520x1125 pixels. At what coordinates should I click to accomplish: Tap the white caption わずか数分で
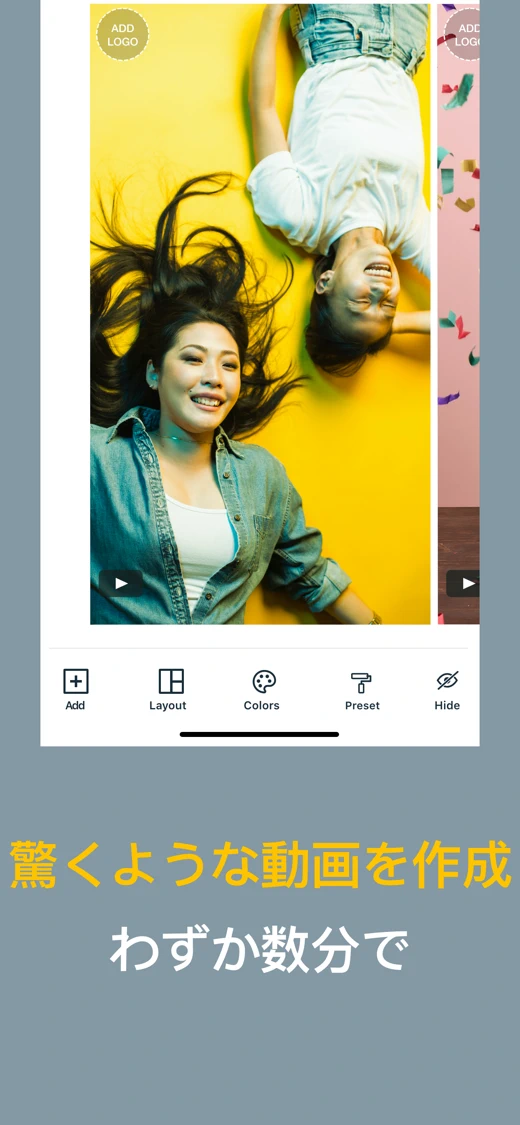[x=259, y=949]
